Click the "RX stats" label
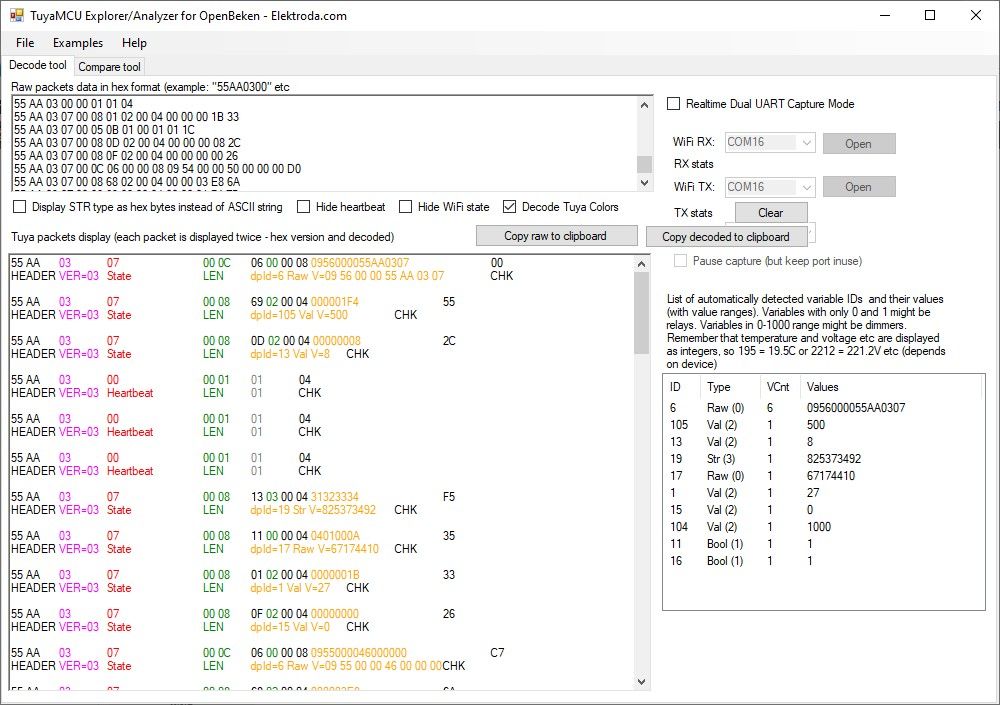This screenshot has height=705, width=1000. [693, 164]
